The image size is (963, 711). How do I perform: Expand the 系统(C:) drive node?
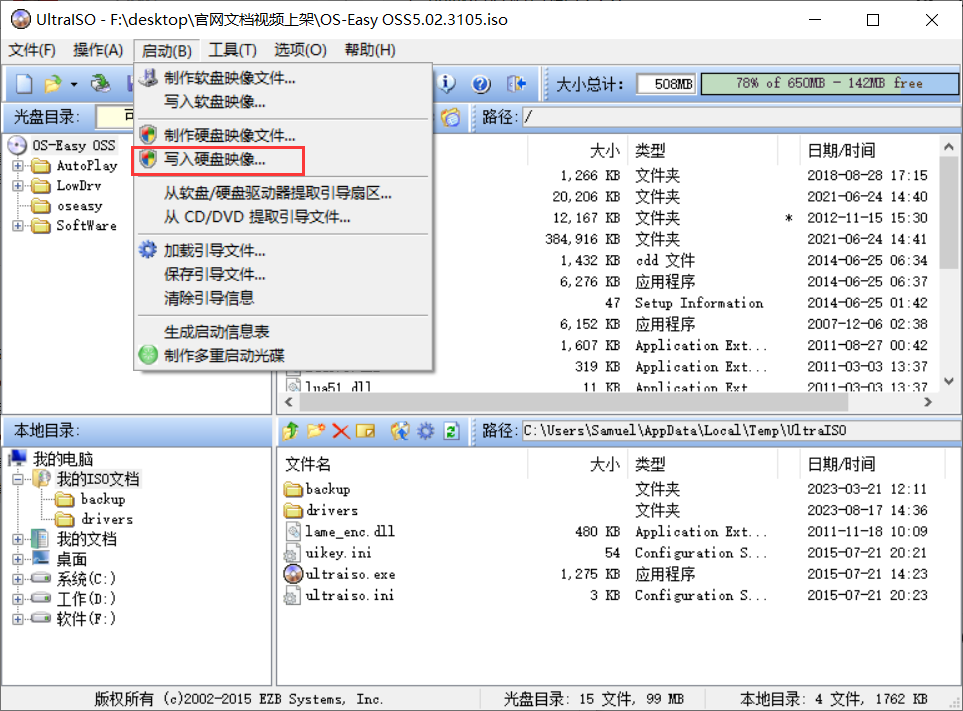pyautogui.click(x=18, y=579)
